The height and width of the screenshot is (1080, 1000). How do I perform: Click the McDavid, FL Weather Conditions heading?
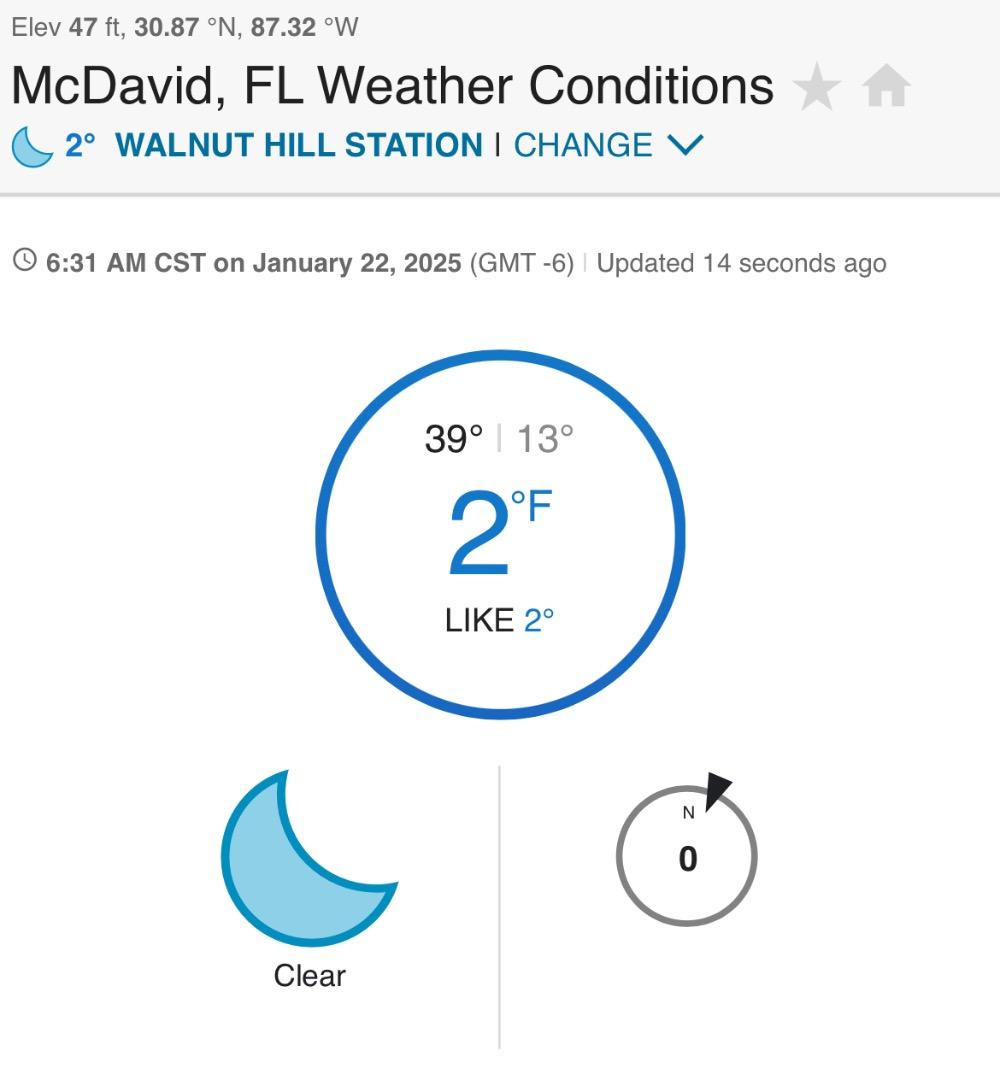(x=392, y=86)
